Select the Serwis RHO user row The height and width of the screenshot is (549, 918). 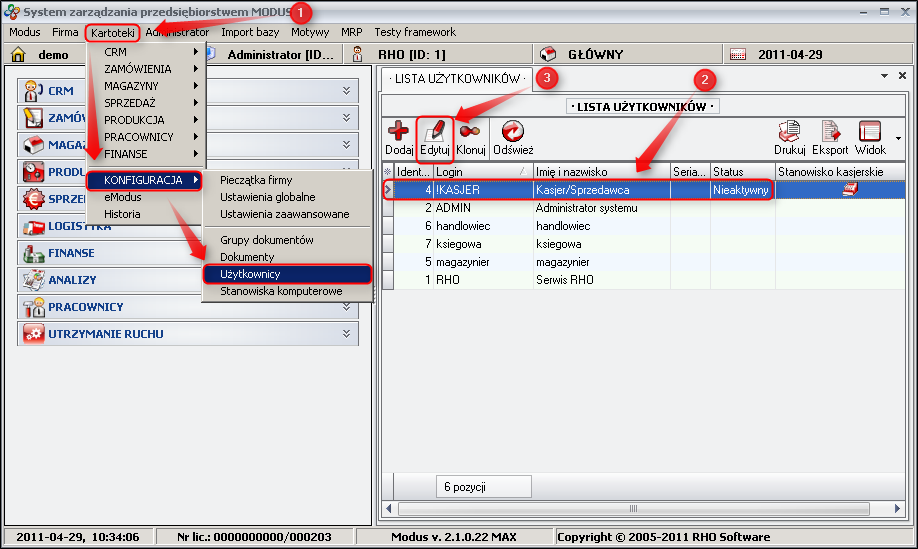644,280
